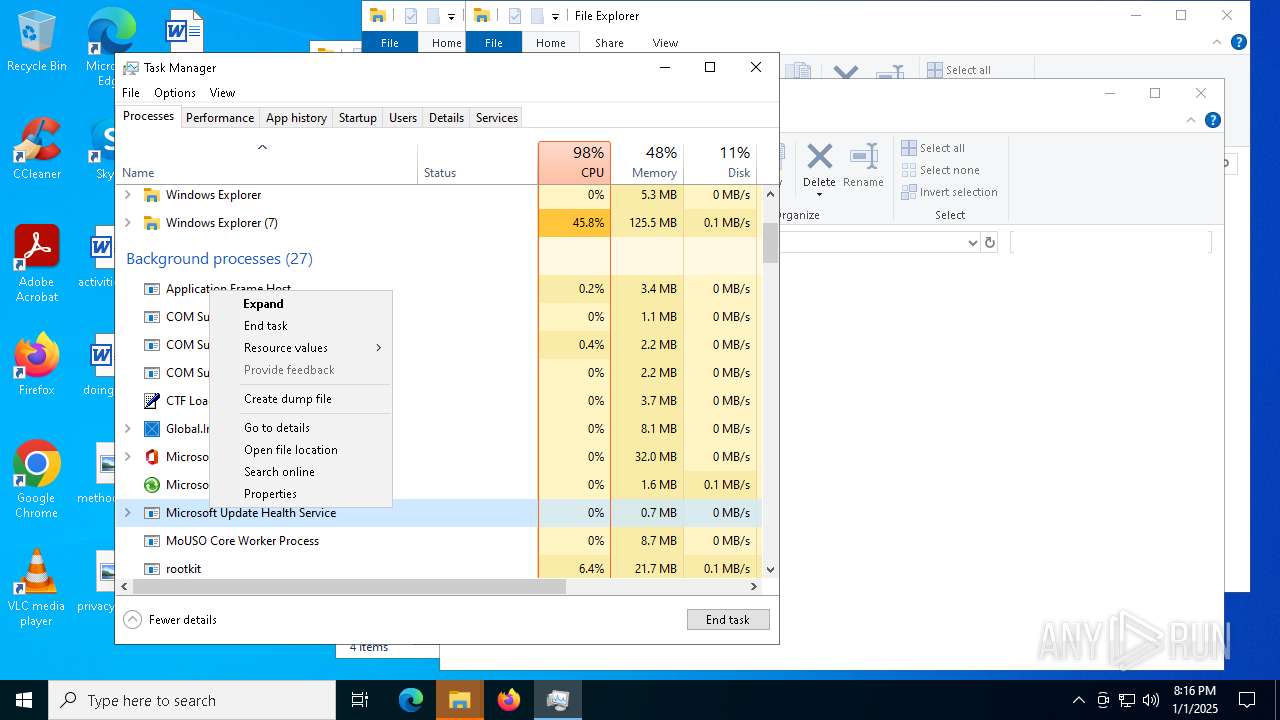Viewport: 1280px width, 720px height.
Task: Sort processes by CPU column
Action: click(x=574, y=162)
